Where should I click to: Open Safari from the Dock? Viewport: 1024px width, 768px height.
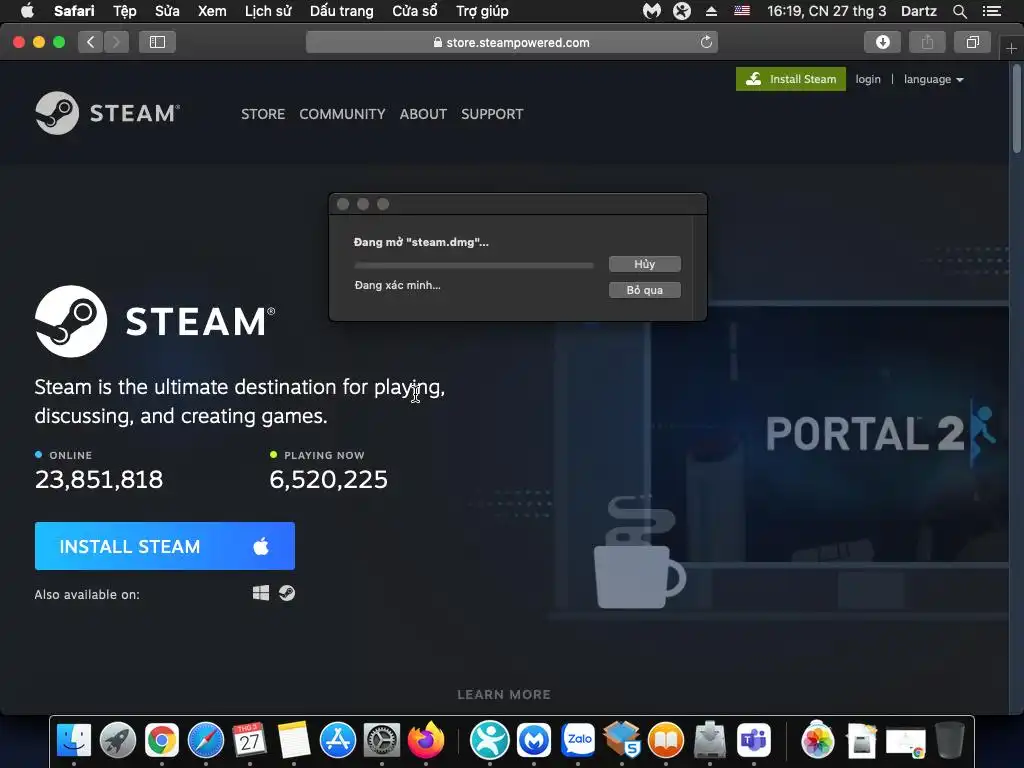[206, 741]
